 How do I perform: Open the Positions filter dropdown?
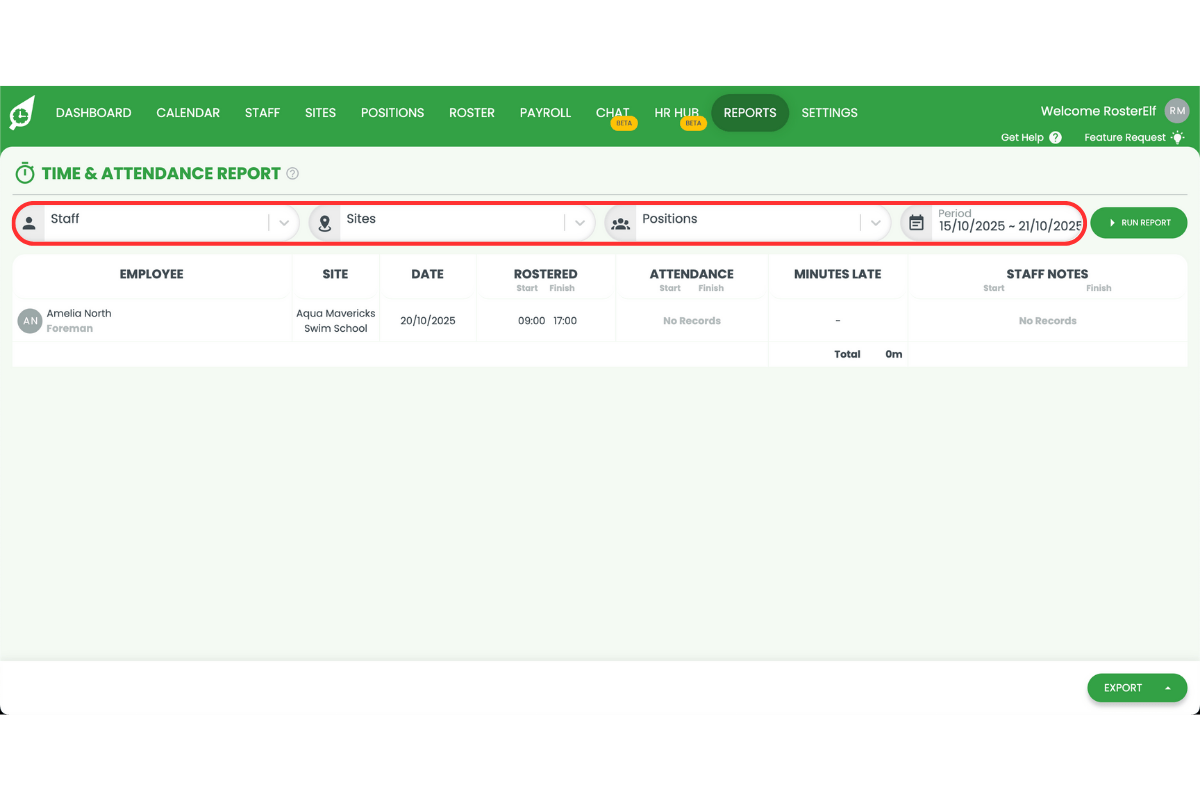click(875, 222)
